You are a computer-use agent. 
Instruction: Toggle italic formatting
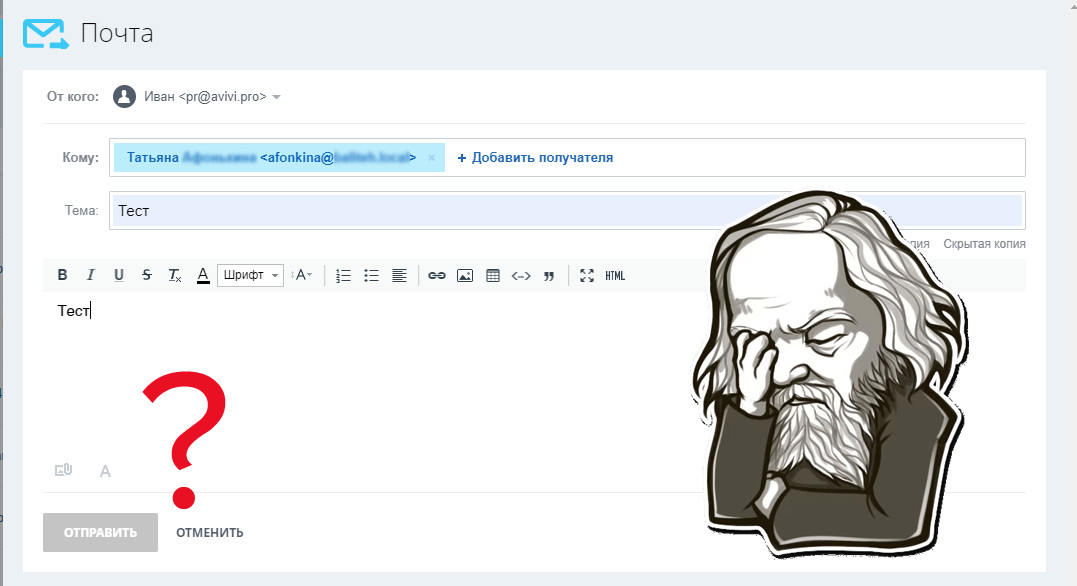coord(91,275)
